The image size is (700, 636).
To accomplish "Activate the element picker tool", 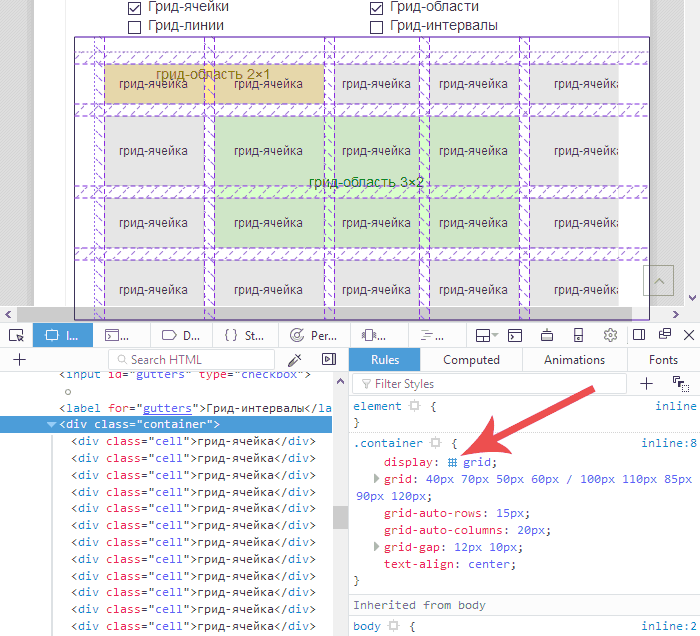I will click(x=17, y=335).
